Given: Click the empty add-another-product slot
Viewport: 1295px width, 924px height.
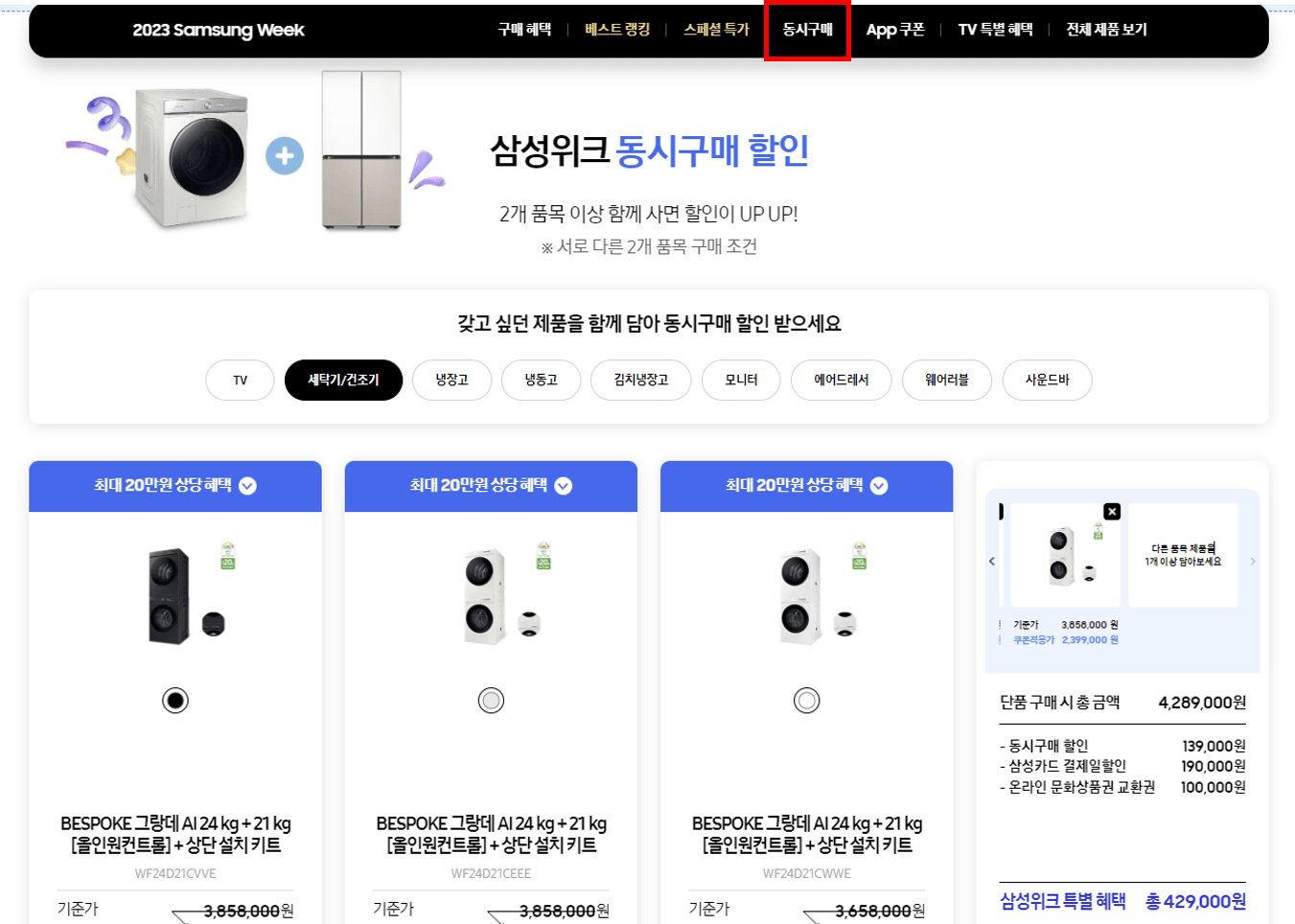Looking at the screenshot, I should click(x=1183, y=555).
